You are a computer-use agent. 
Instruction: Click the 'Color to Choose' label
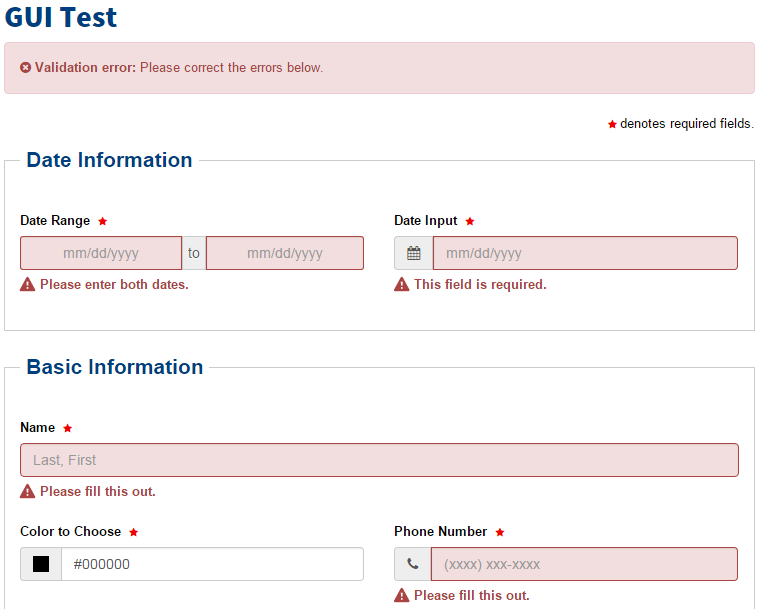[x=71, y=532]
